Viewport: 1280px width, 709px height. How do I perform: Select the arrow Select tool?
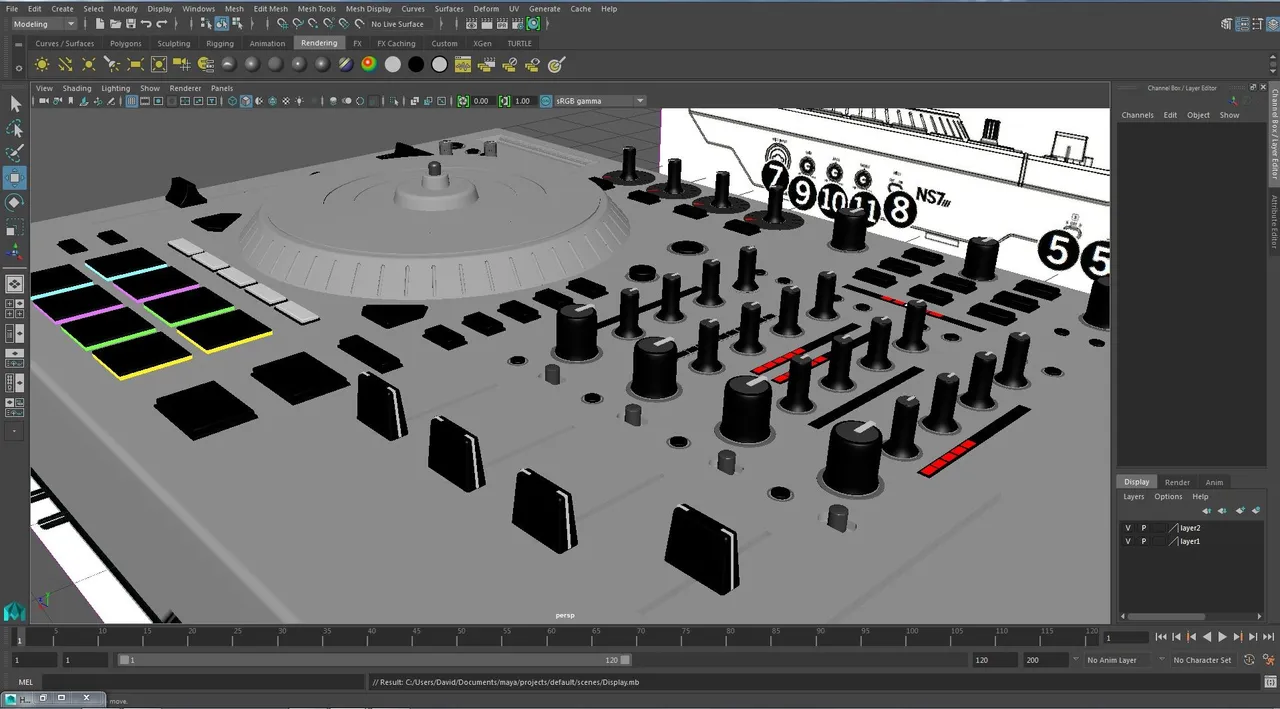[15, 104]
